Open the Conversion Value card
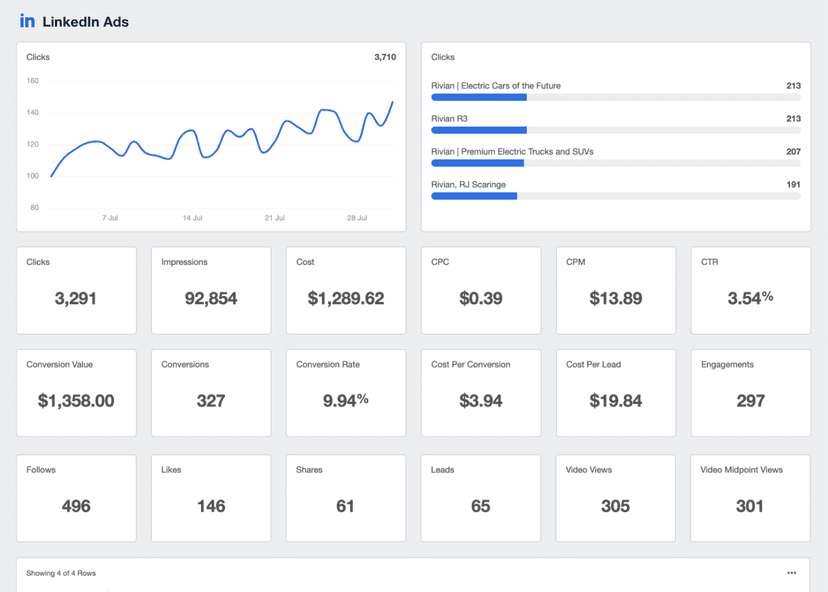 pos(76,392)
